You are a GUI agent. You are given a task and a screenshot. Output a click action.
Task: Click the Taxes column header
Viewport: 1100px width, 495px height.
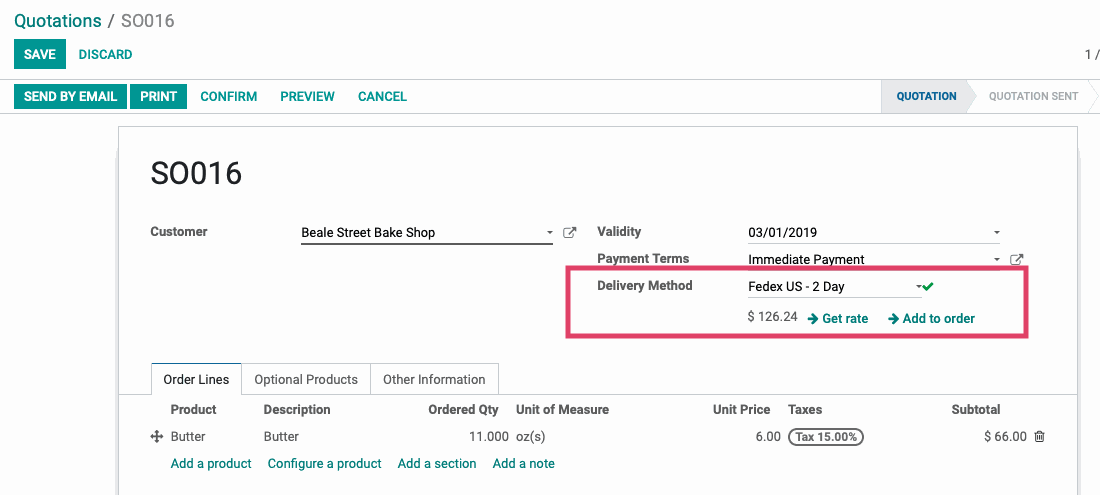pos(805,409)
